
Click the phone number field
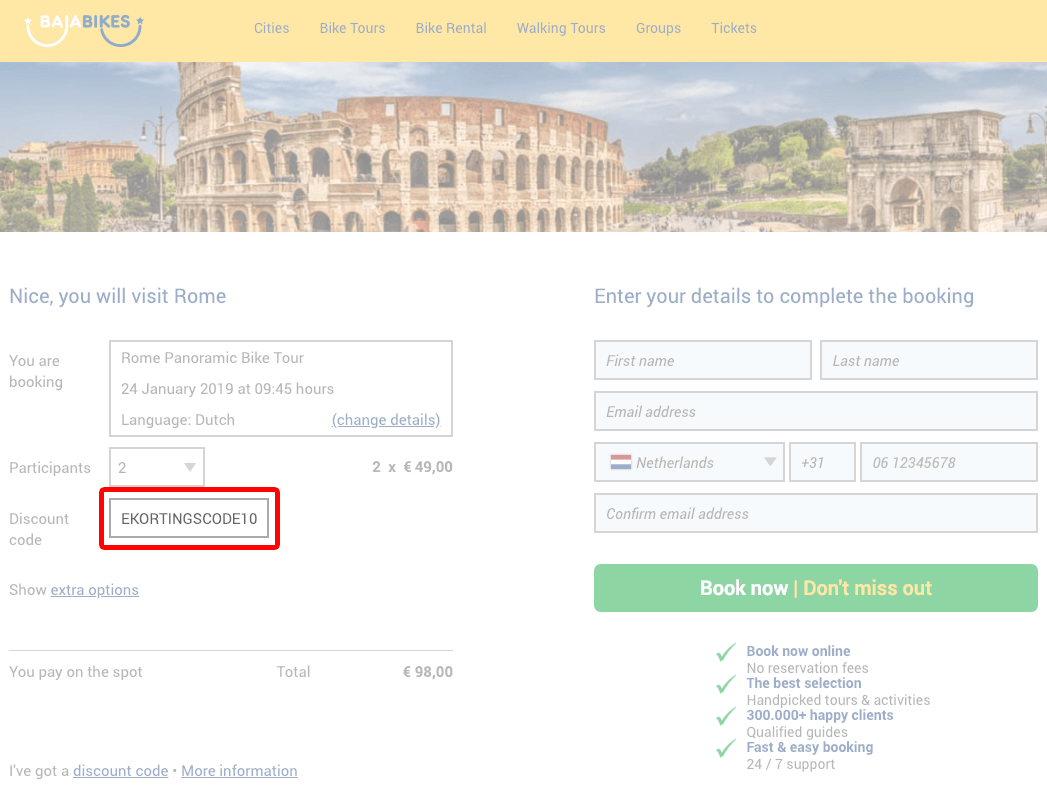948,462
